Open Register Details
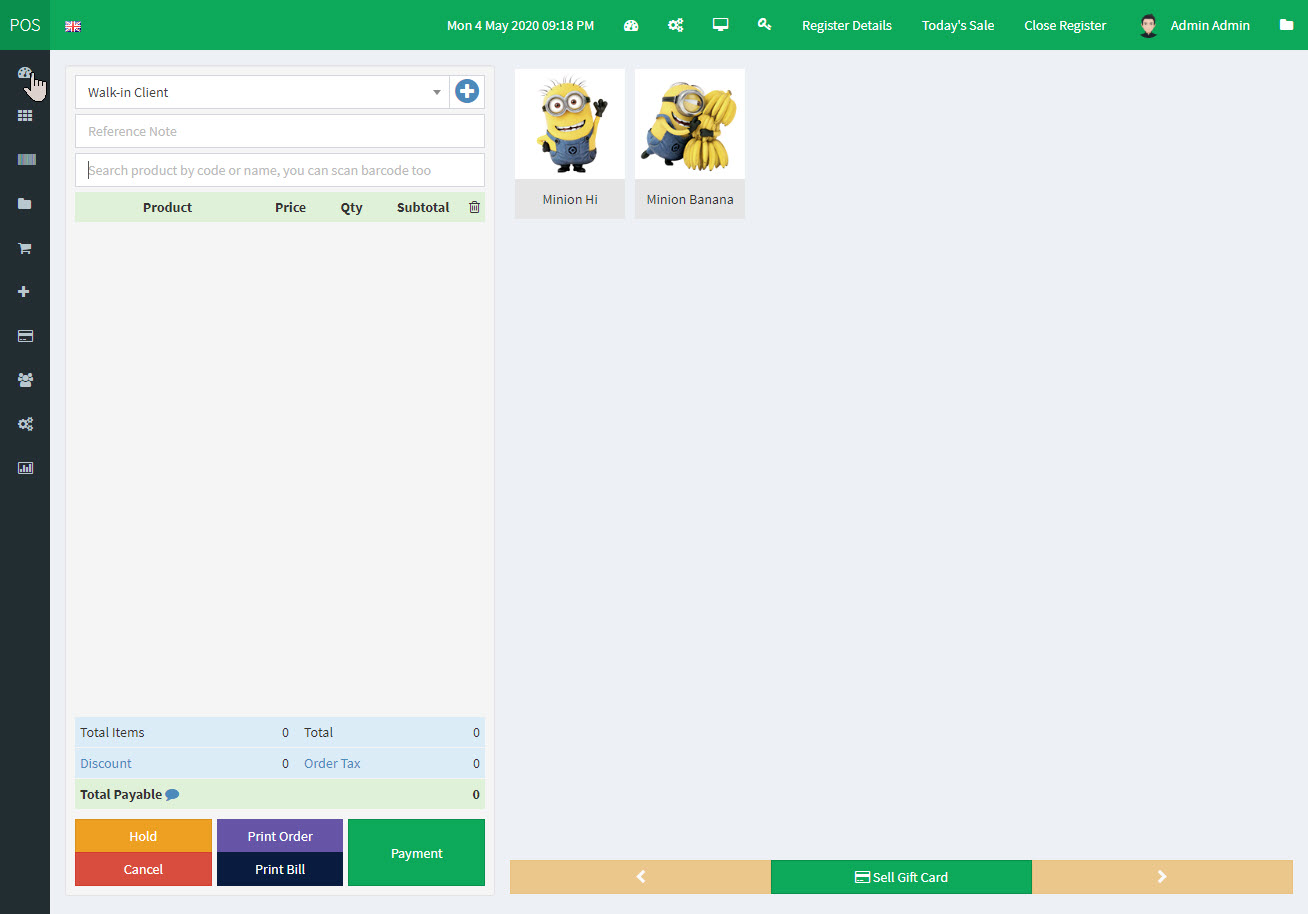The image size is (1308, 914). point(847,25)
